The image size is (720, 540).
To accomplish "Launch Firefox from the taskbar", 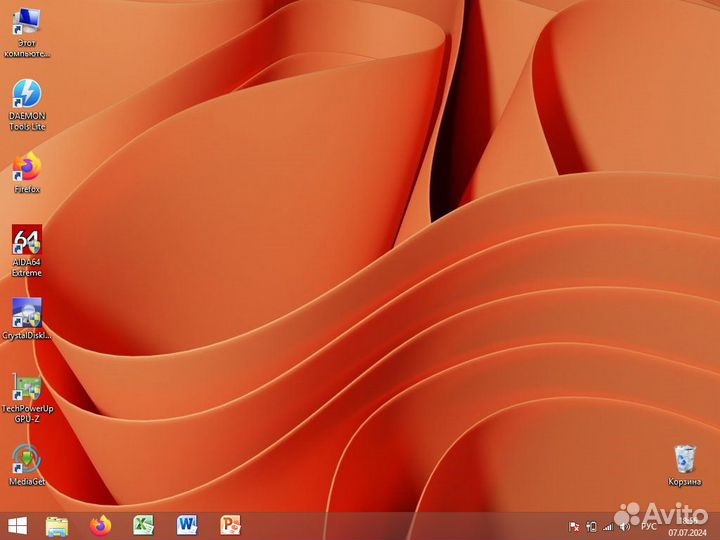I will [100, 525].
